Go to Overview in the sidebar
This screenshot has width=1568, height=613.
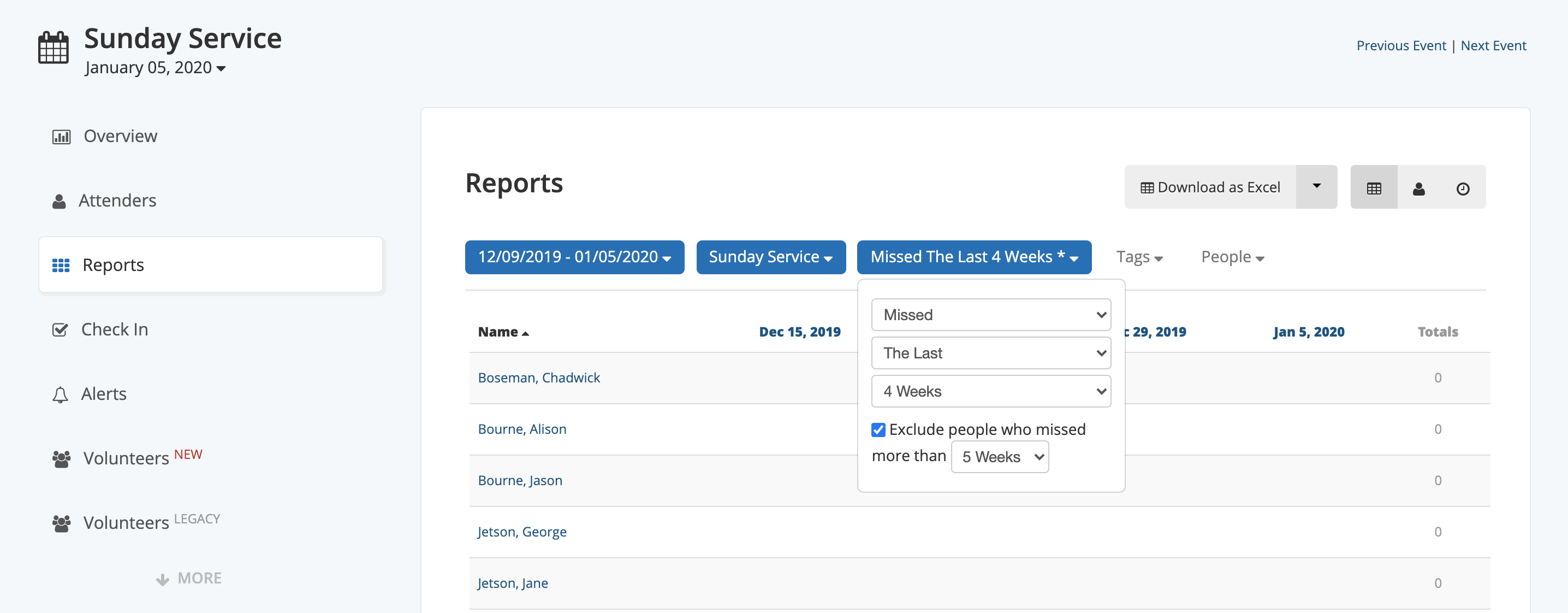[x=121, y=137]
